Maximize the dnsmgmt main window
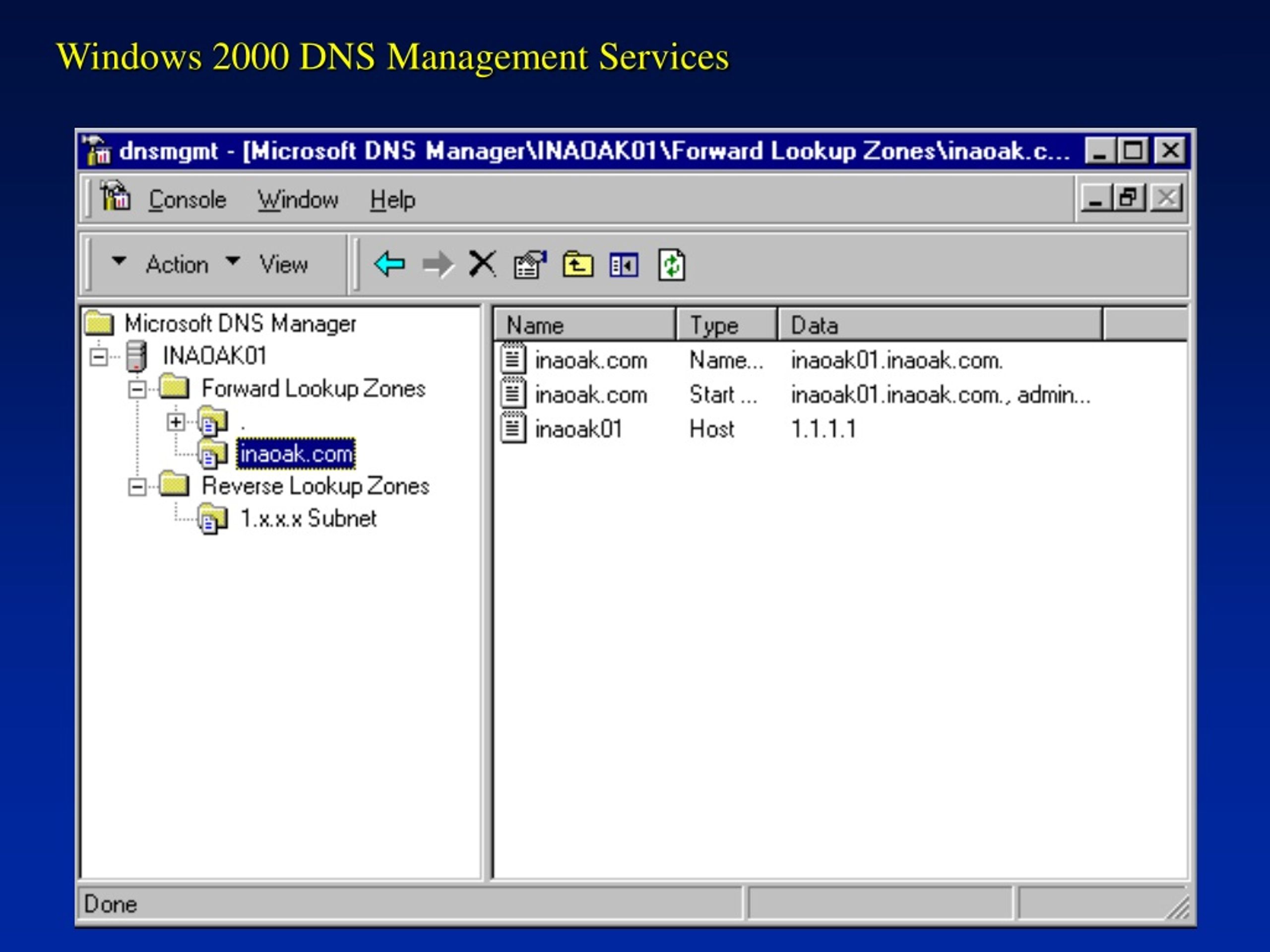The width and height of the screenshot is (1270, 952). pyautogui.click(x=1134, y=151)
